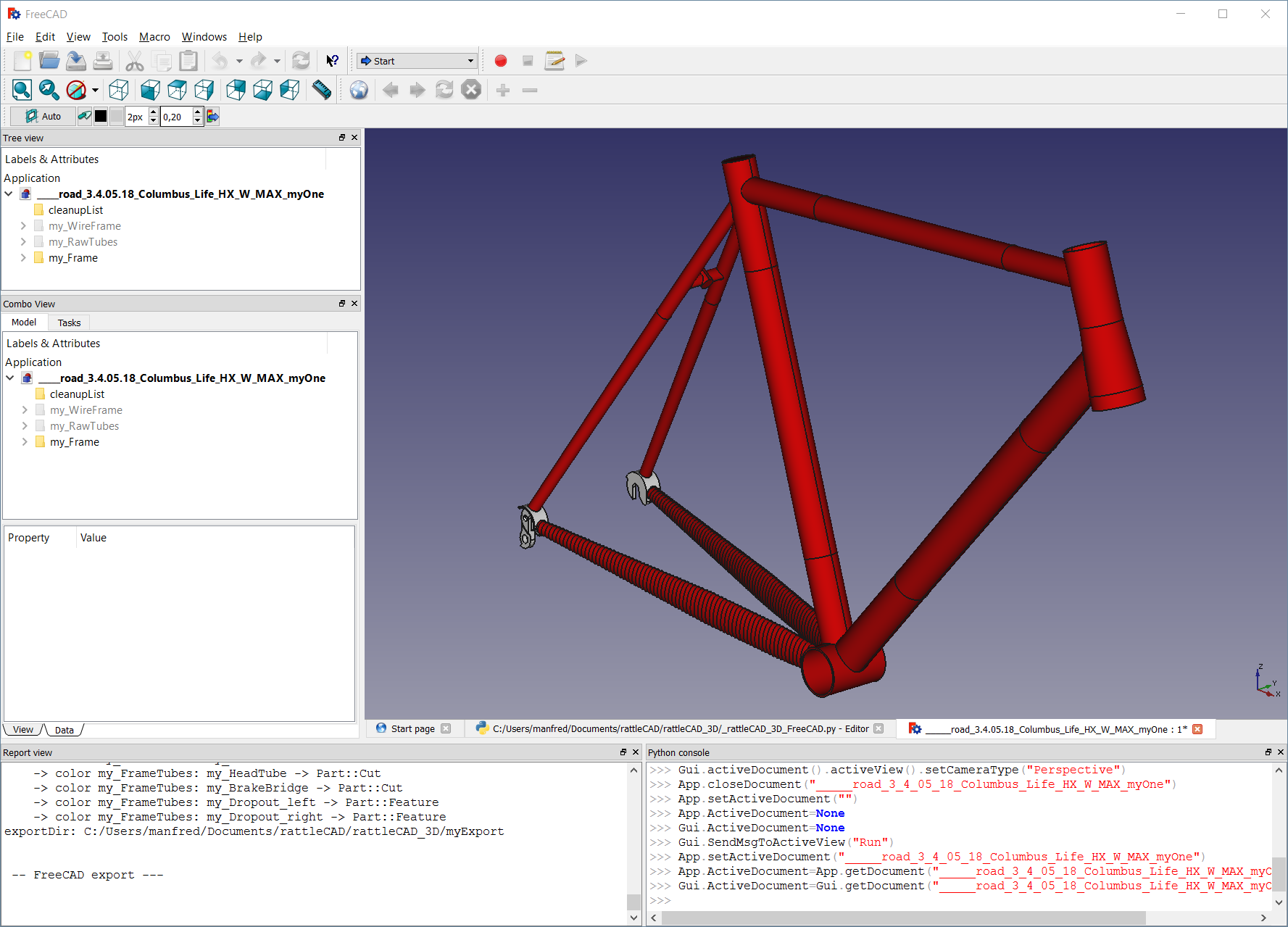This screenshot has height=927, width=1288.
Task: Toggle Auto working plane button
Action: (x=43, y=116)
